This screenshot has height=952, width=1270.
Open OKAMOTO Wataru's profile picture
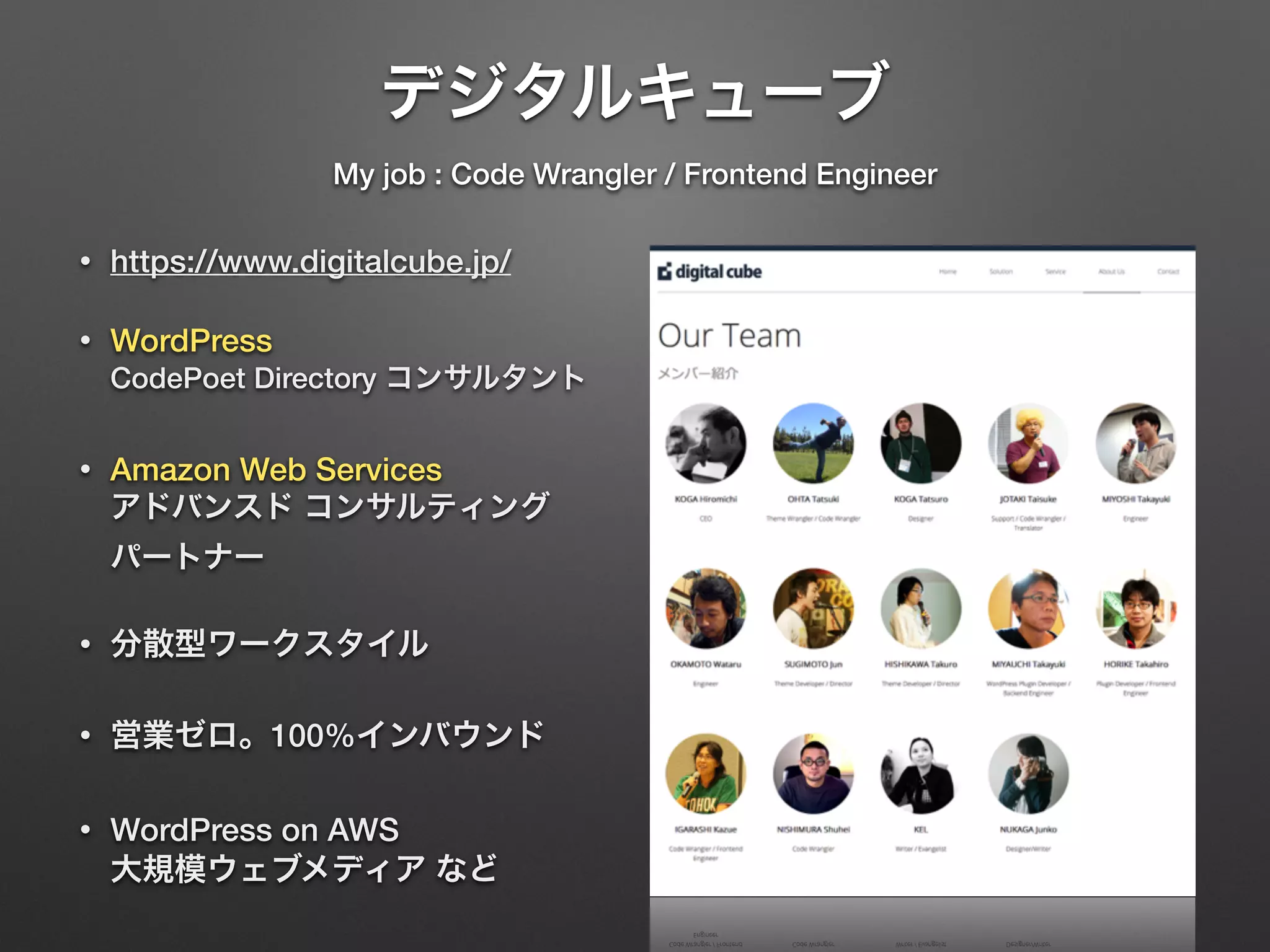tap(706, 609)
